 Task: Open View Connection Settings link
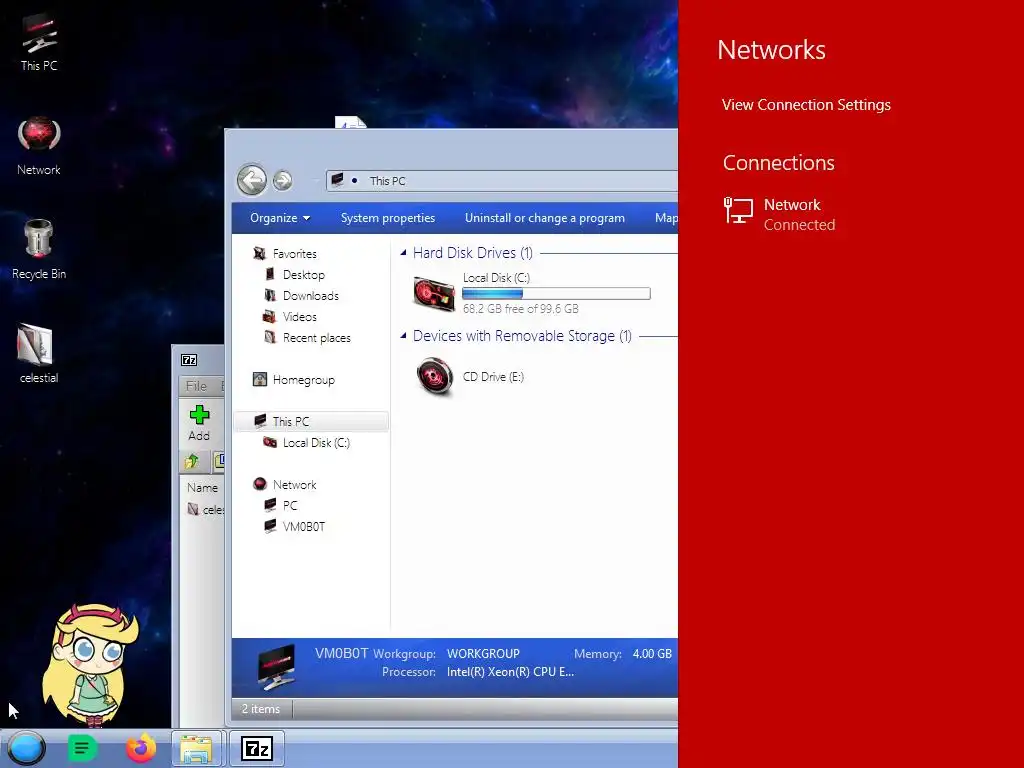[x=806, y=104]
